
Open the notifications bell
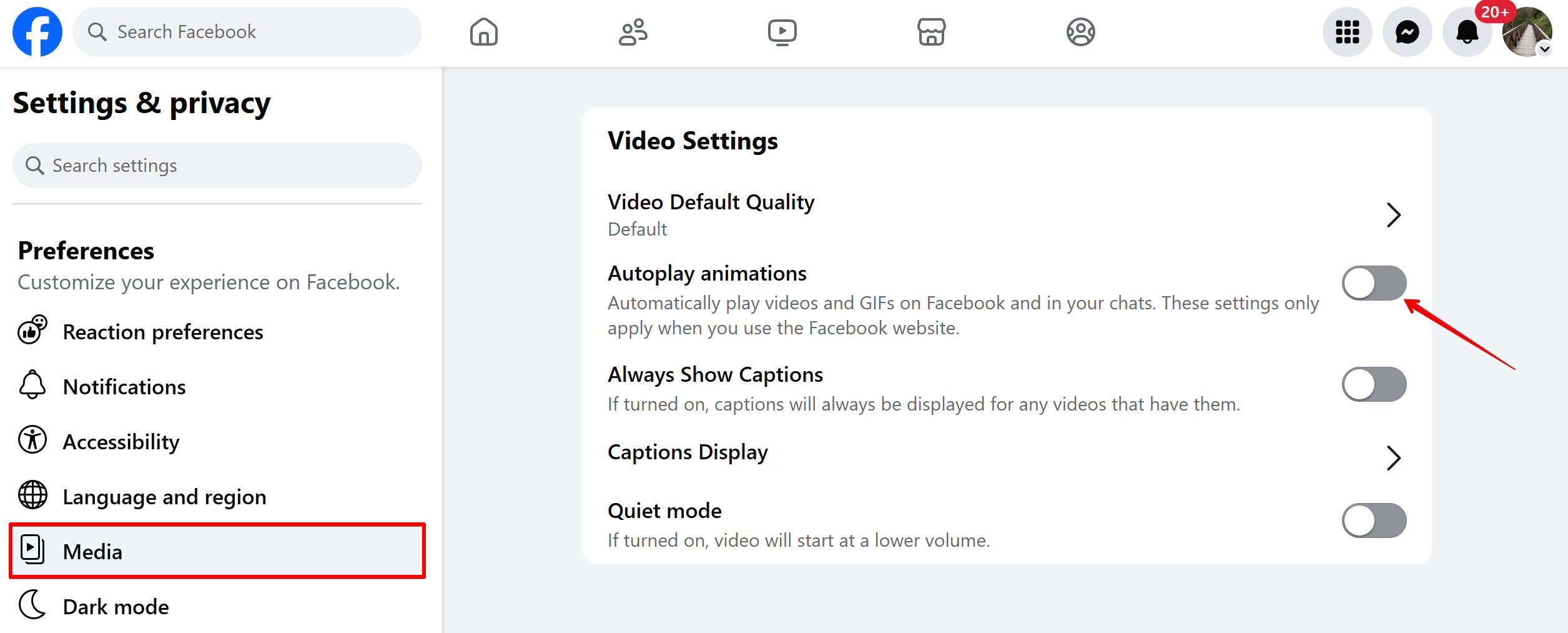(1467, 32)
